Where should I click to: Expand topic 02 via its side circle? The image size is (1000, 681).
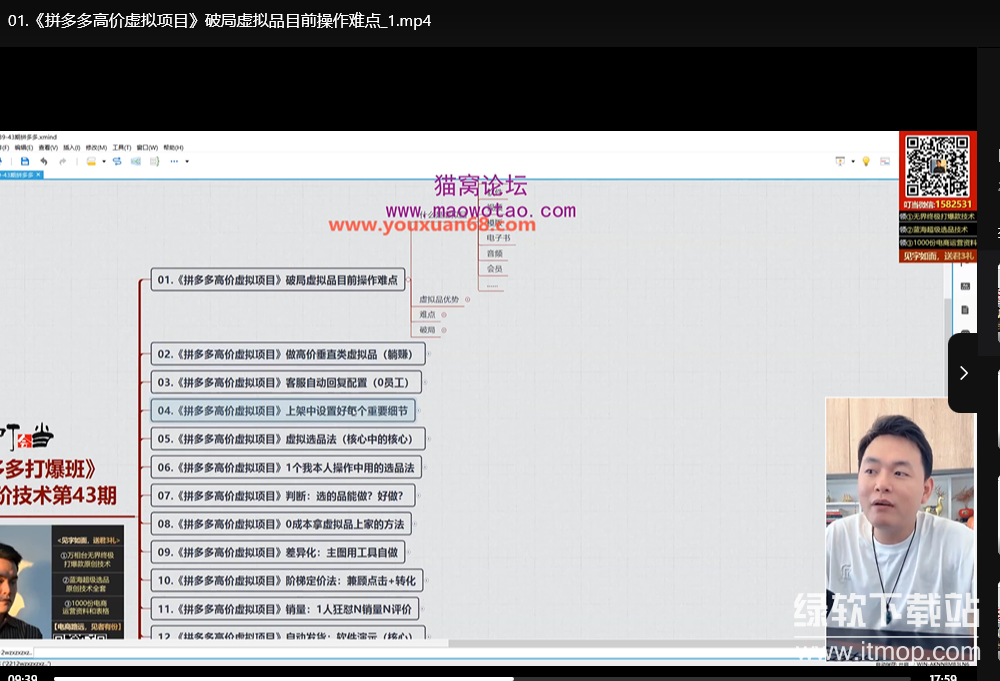429,354
